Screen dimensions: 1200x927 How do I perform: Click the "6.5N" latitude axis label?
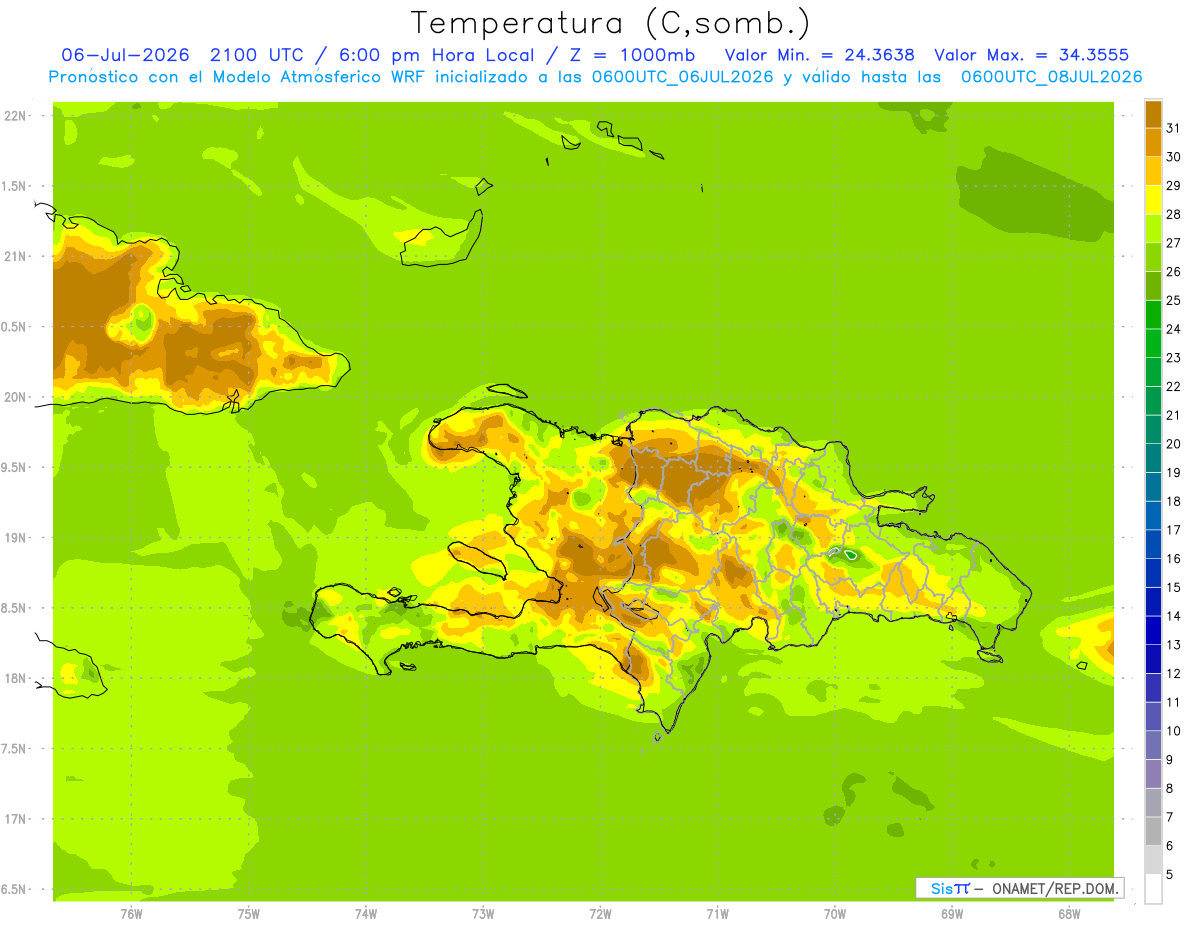point(15,890)
